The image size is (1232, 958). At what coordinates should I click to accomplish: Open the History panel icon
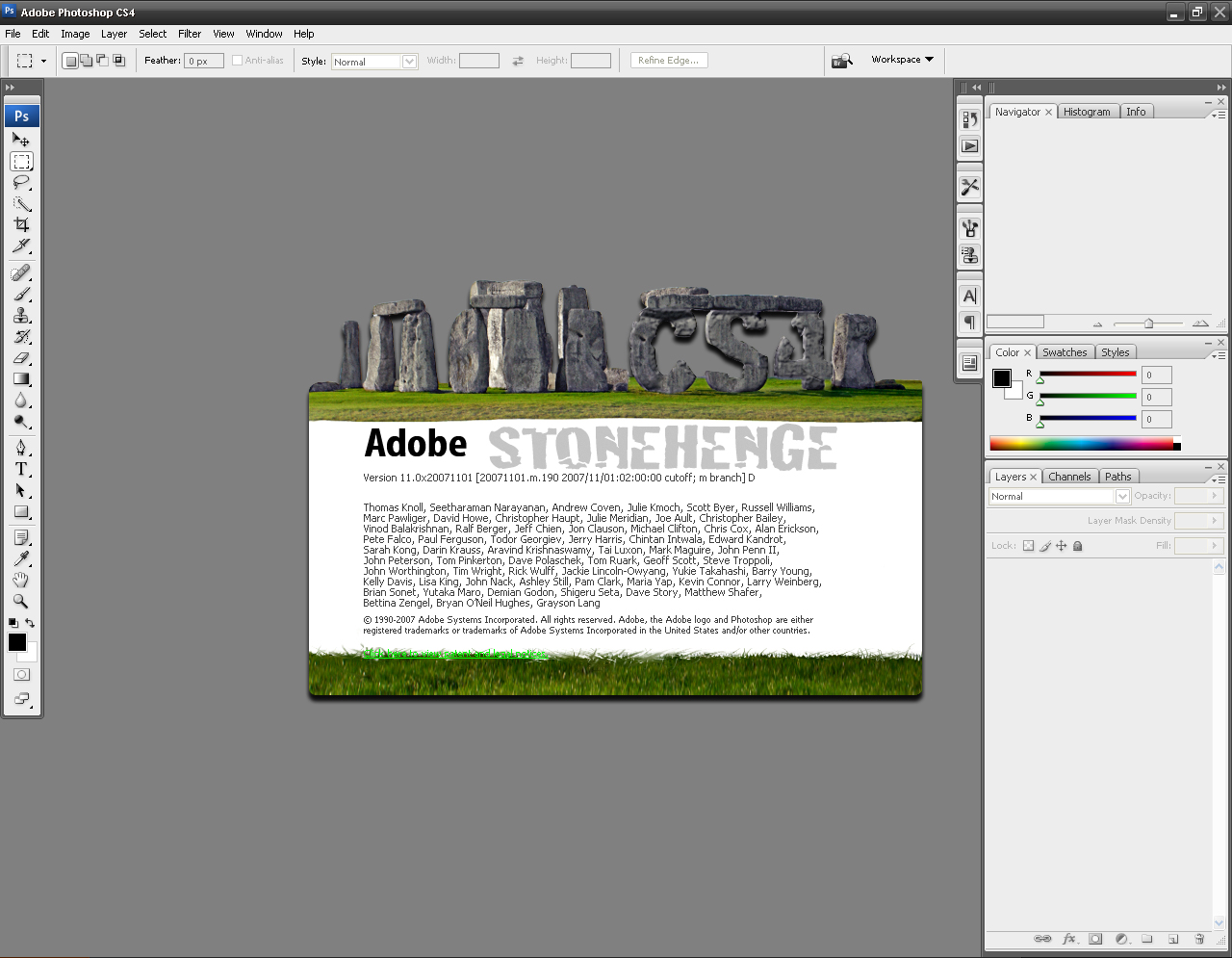click(969, 119)
